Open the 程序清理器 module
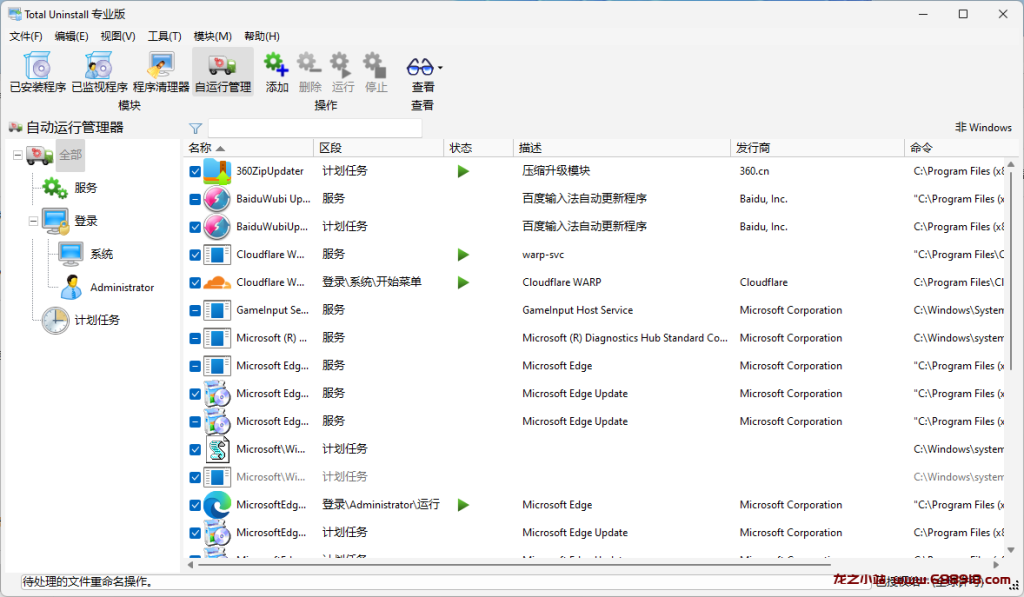The height and width of the screenshot is (597, 1024). tap(161, 72)
